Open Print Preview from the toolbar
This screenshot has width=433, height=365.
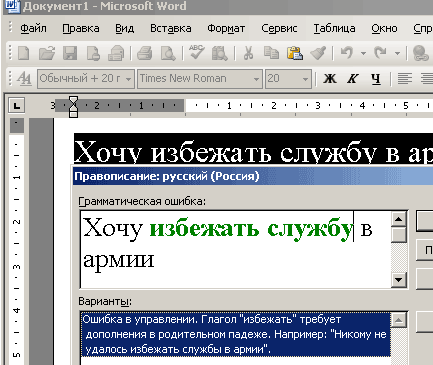[168, 53]
